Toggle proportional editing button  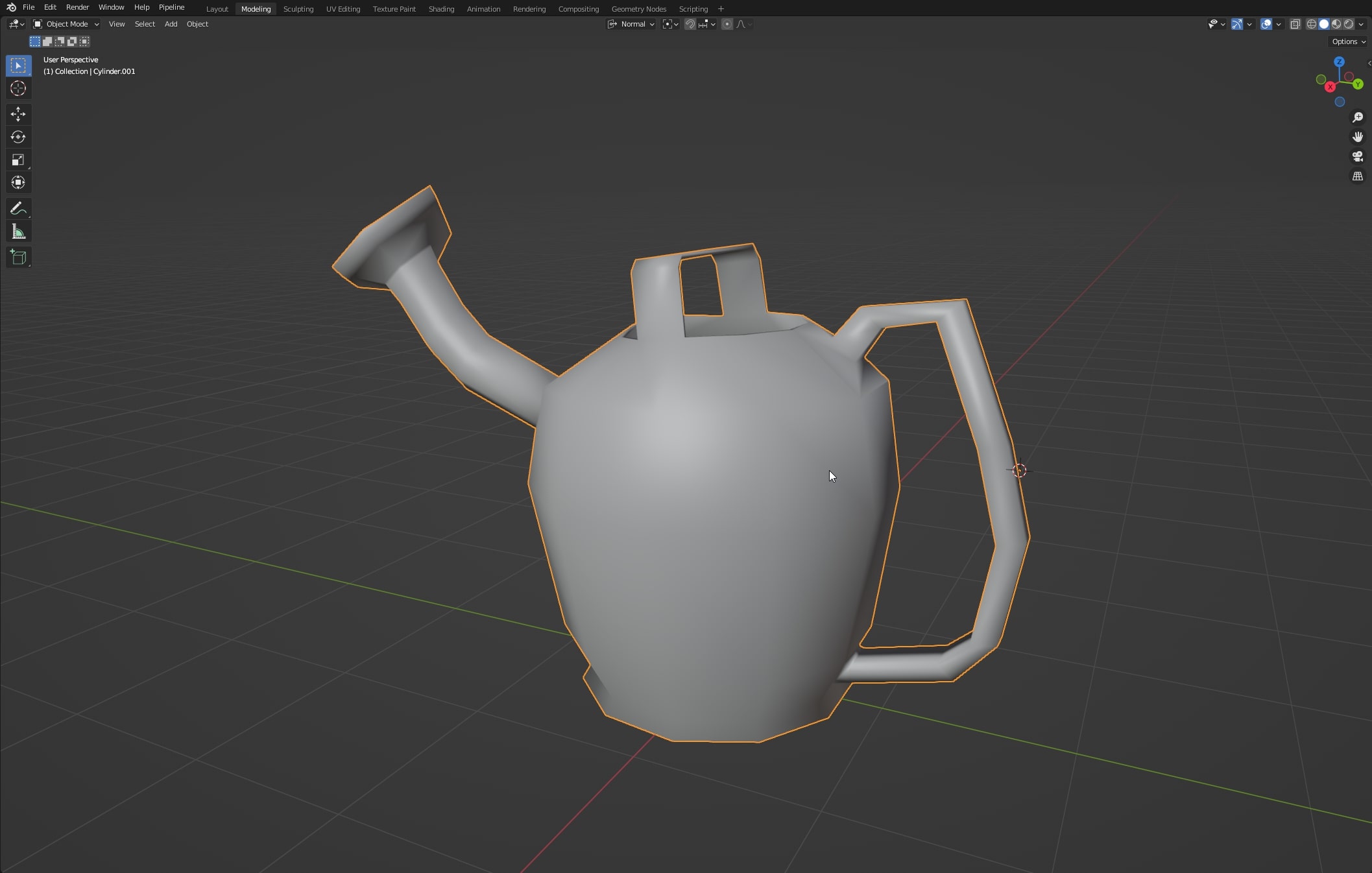coord(727,24)
